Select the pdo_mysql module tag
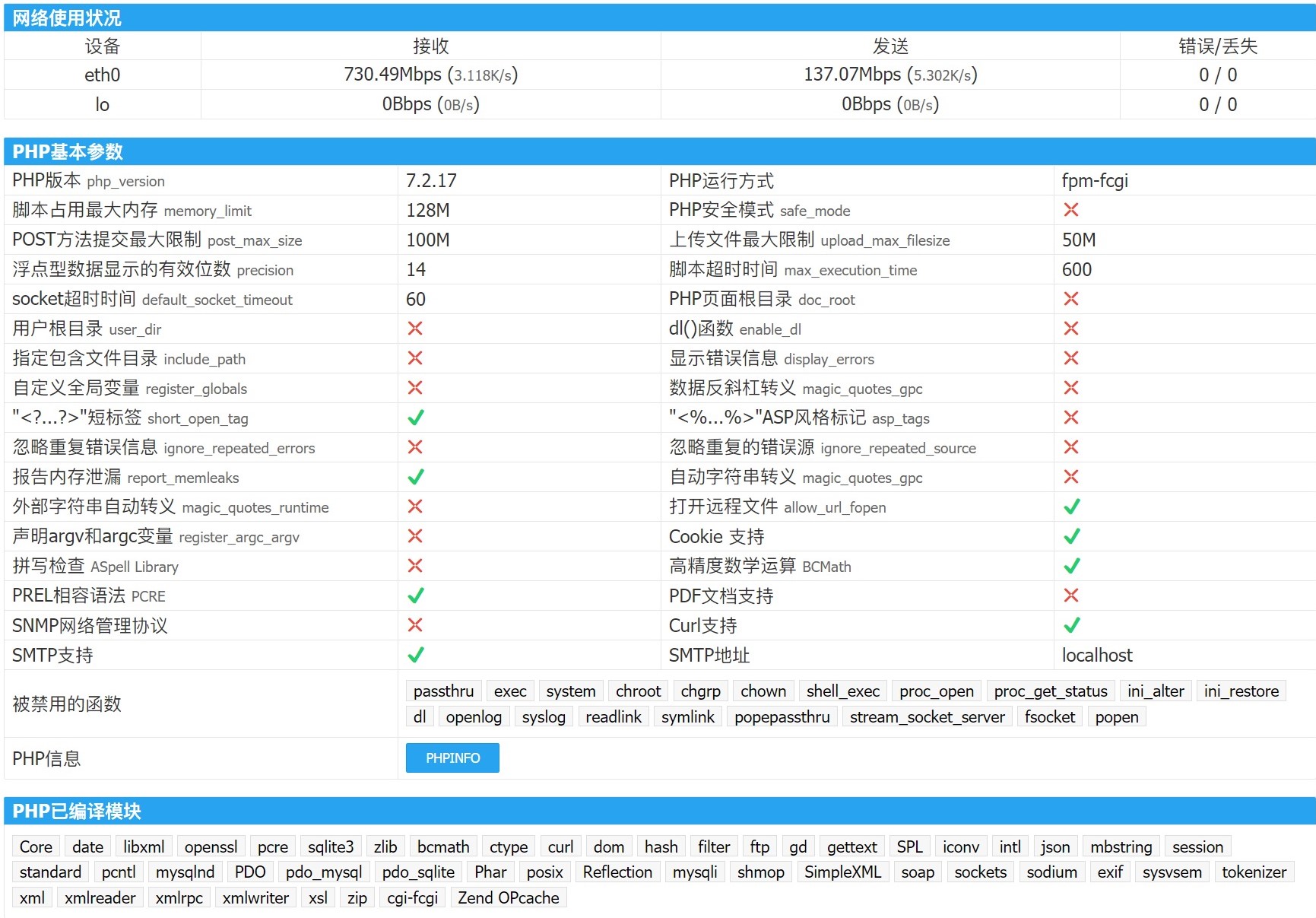The image size is (1316, 918). [324, 872]
